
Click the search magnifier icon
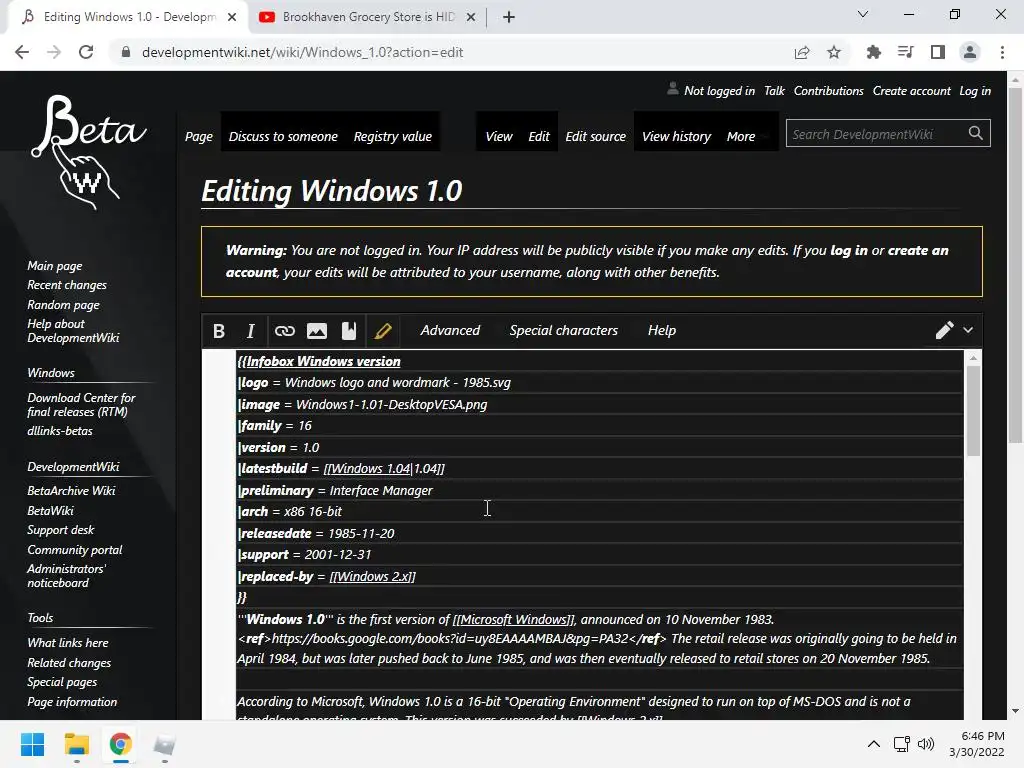pyautogui.click(x=975, y=133)
